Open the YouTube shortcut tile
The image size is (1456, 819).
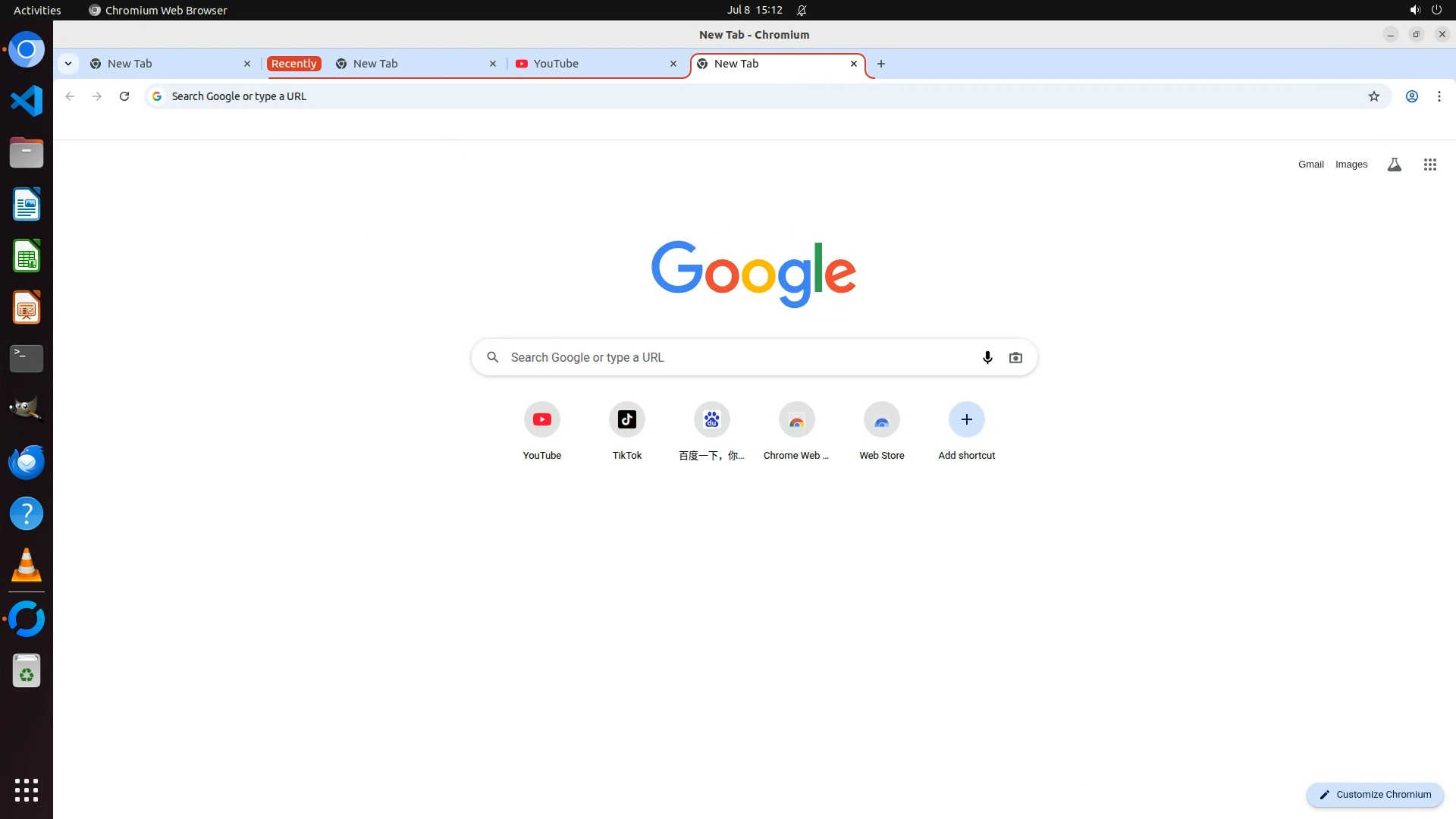tap(541, 419)
